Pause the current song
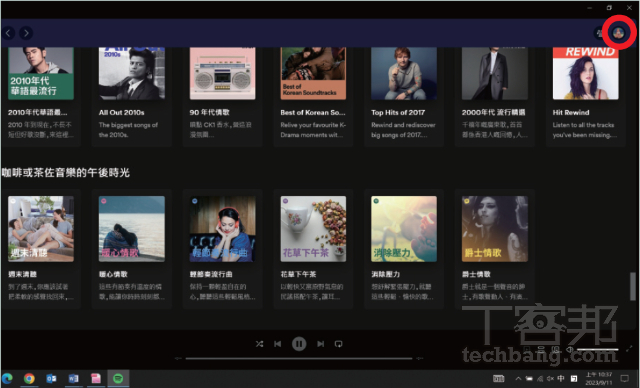This screenshot has width=640, height=388. tap(299, 344)
